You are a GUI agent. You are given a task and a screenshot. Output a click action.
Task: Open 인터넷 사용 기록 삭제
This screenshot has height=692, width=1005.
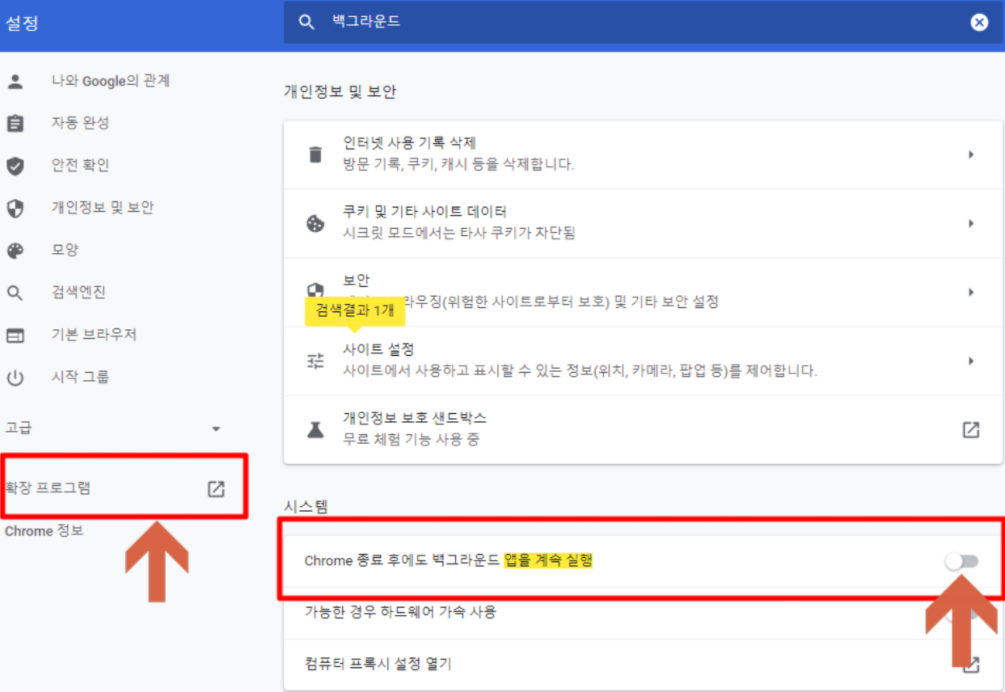pyautogui.click(x=643, y=154)
